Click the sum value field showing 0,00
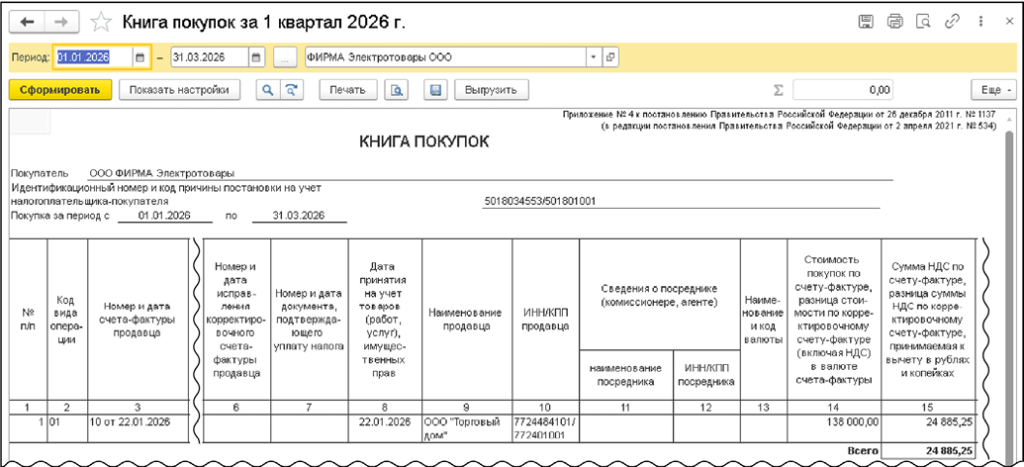 tap(850, 90)
